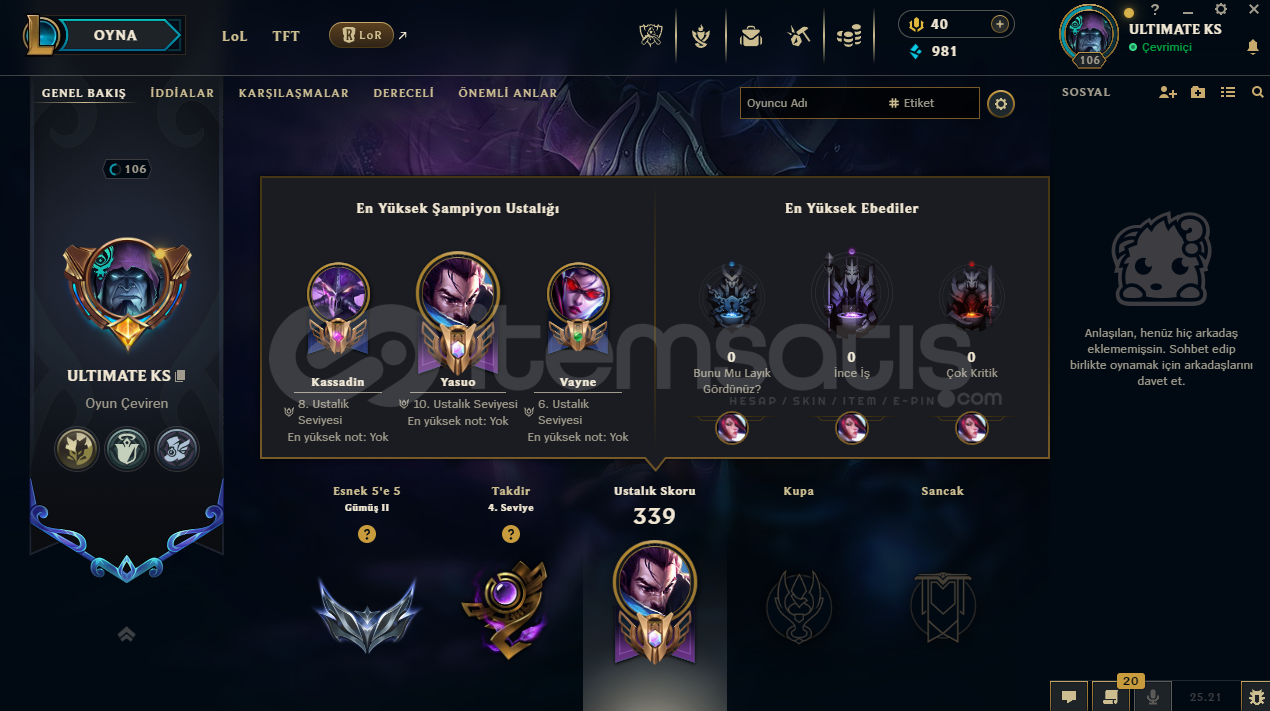Click the LoR launcher button
The height and width of the screenshot is (711, 1270).
[x=361, y=35]
